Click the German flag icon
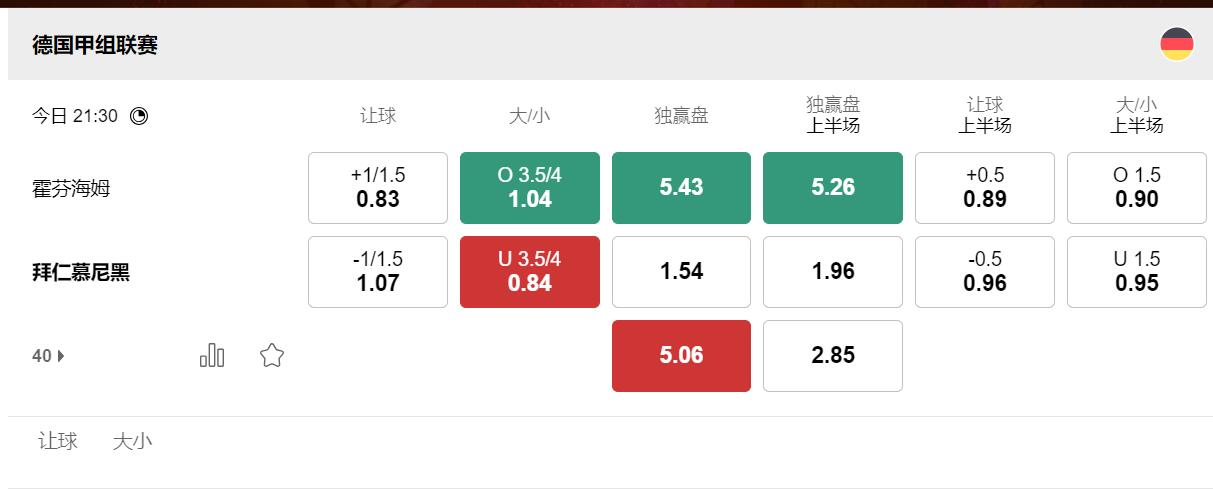The image size is (1213, 489). point(1176,44)
